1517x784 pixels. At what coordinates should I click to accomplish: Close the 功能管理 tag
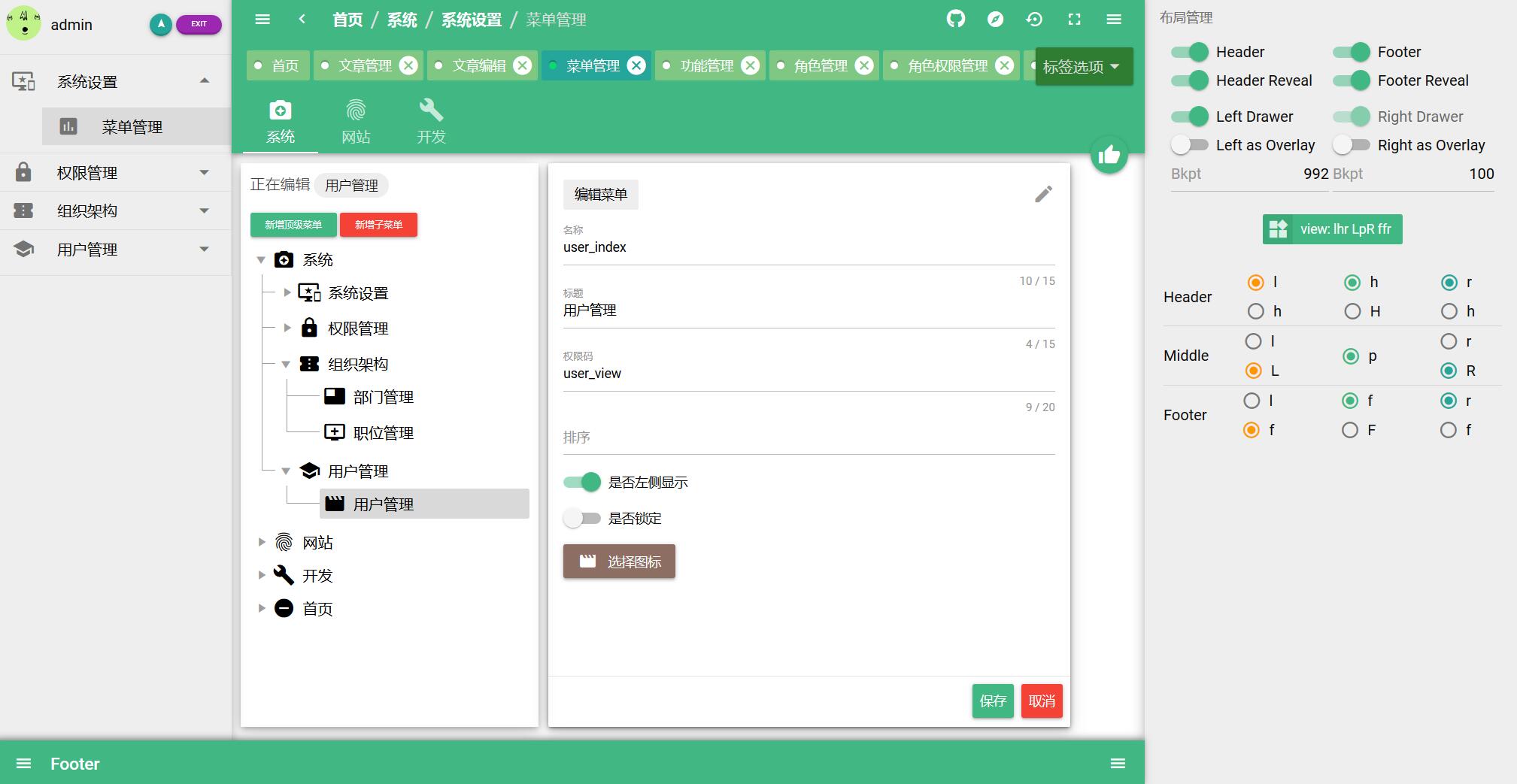click(751, 65)
